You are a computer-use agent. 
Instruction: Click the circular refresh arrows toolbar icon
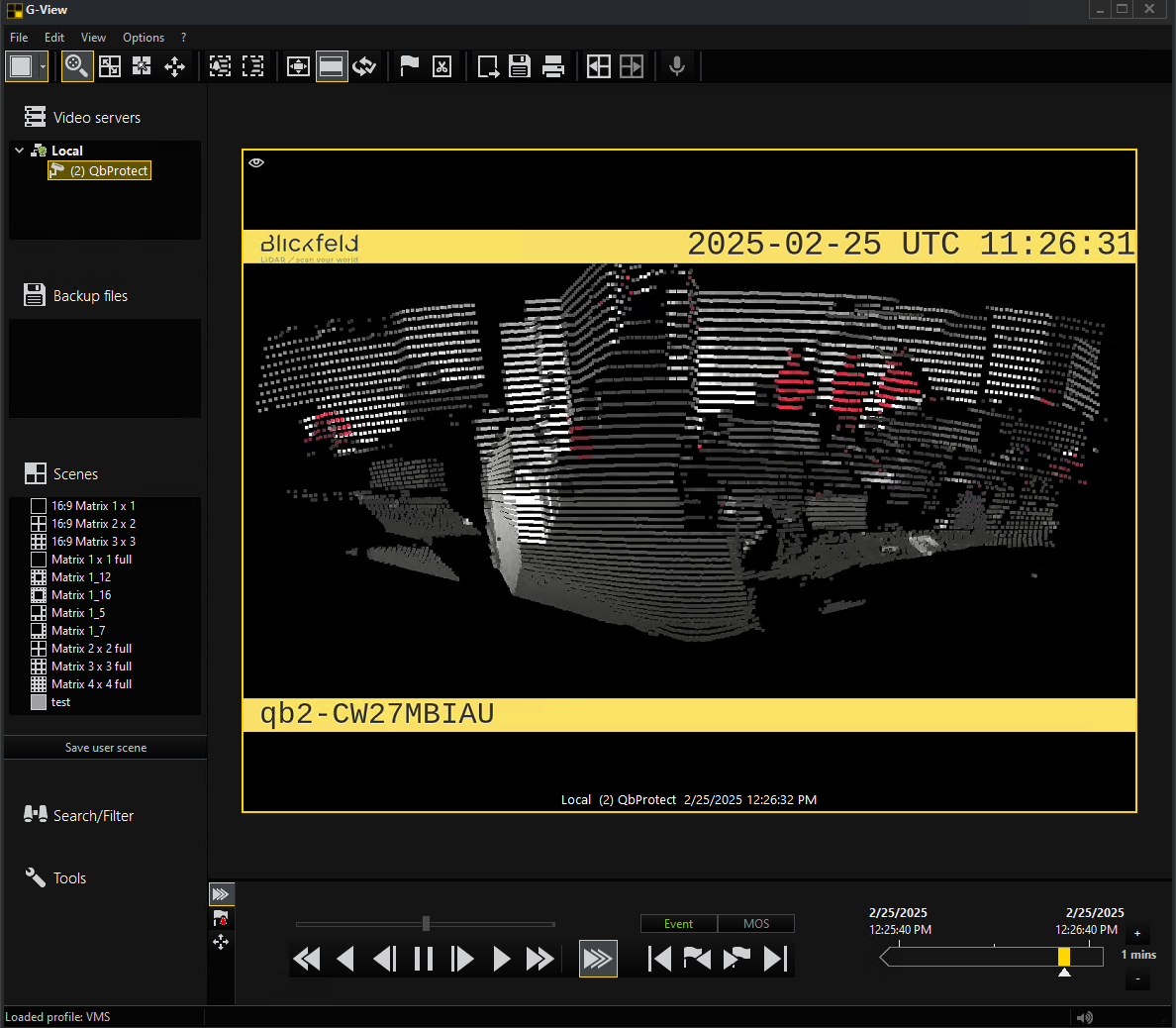(364, 66)
